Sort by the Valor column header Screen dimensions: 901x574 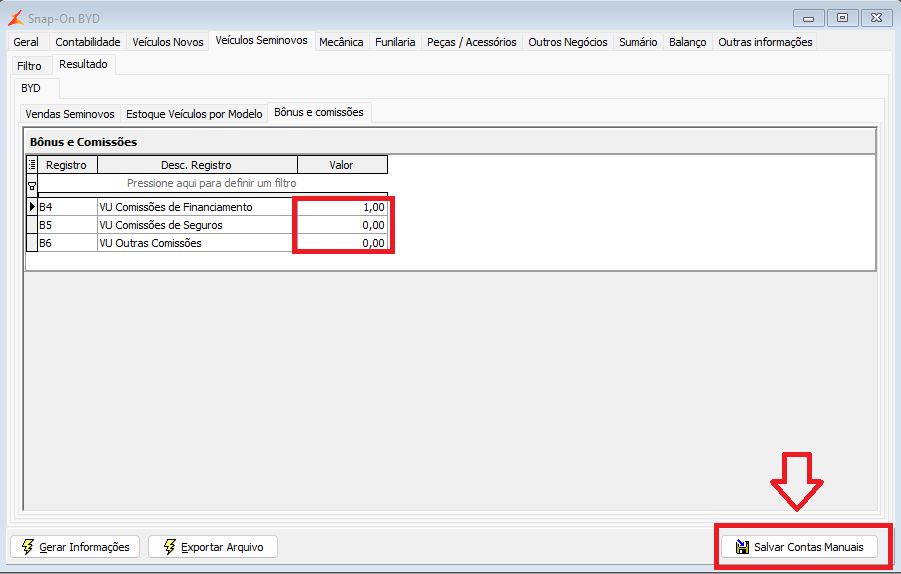342,165
